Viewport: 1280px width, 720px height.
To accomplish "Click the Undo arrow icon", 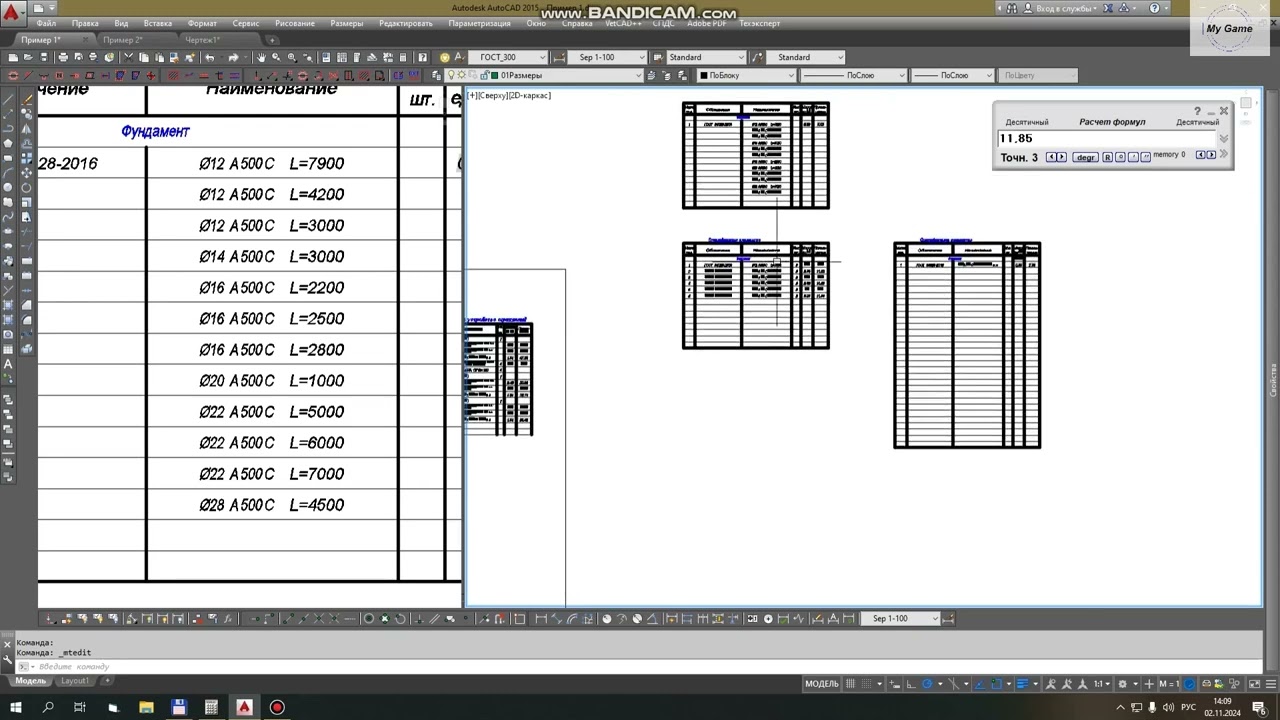I will [209, 57].
